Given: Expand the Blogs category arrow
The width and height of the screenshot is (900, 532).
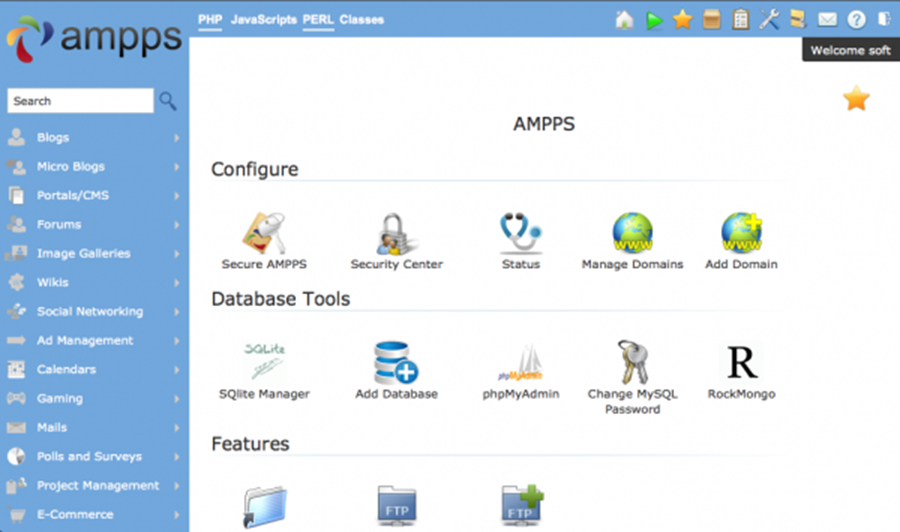Looking at the screenshot, I should pos(177,138).
